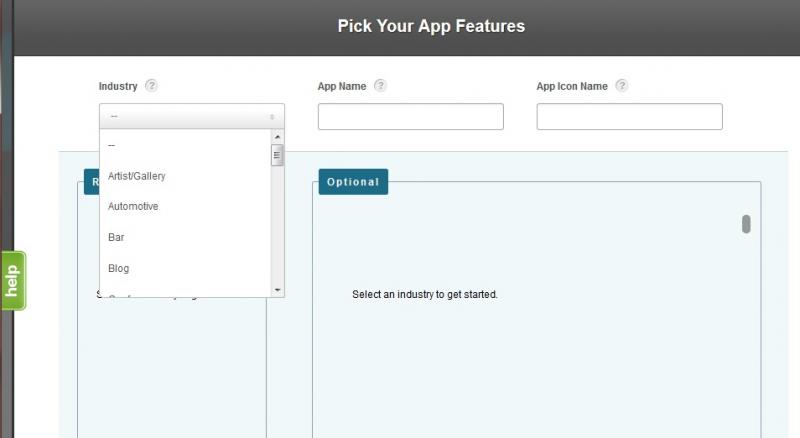The height and width of the screenshot is (438, 800).
Task: Toggle the Industry select arrow indicator
Action: (x=272, y=117)
